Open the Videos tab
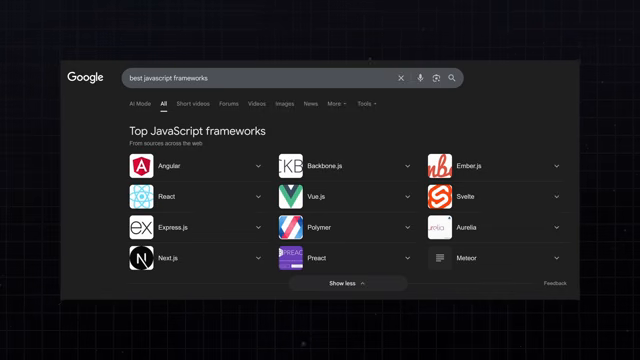Screen dimensions: 640x360 (257, 104)
